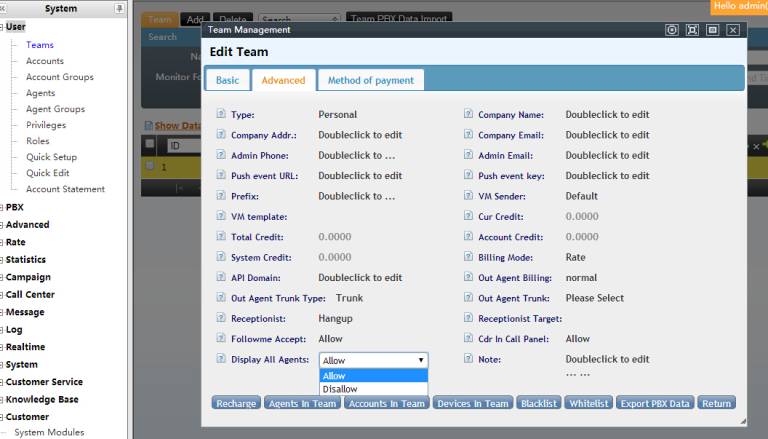Click the help icon next to Receptionist

point(221,319)
